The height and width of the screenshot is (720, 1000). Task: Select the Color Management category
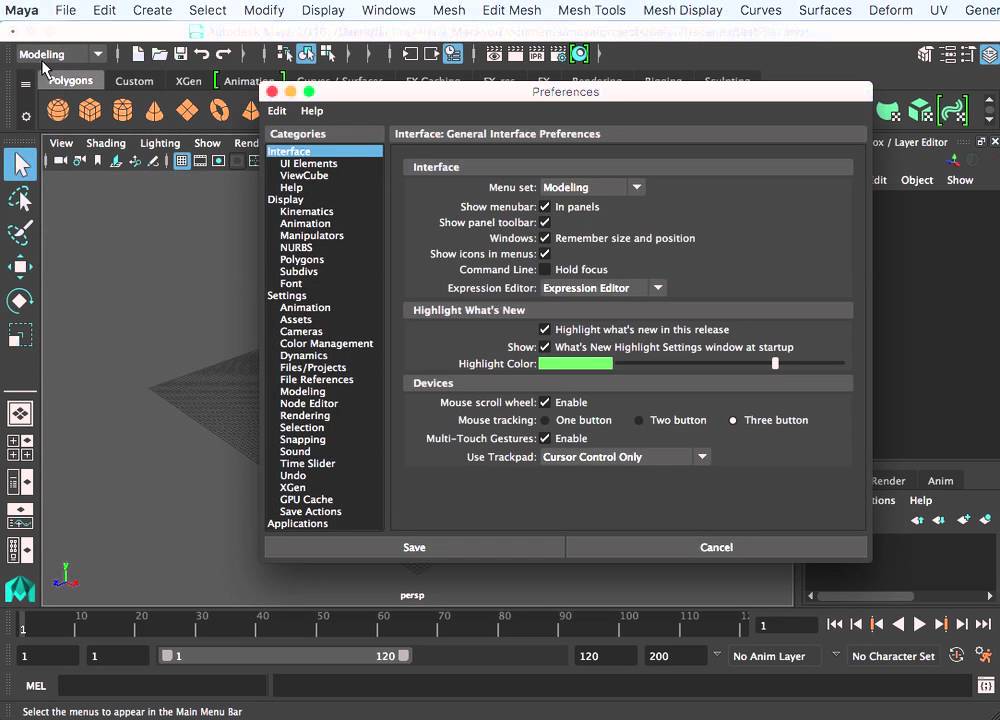(x=327, y=343)
